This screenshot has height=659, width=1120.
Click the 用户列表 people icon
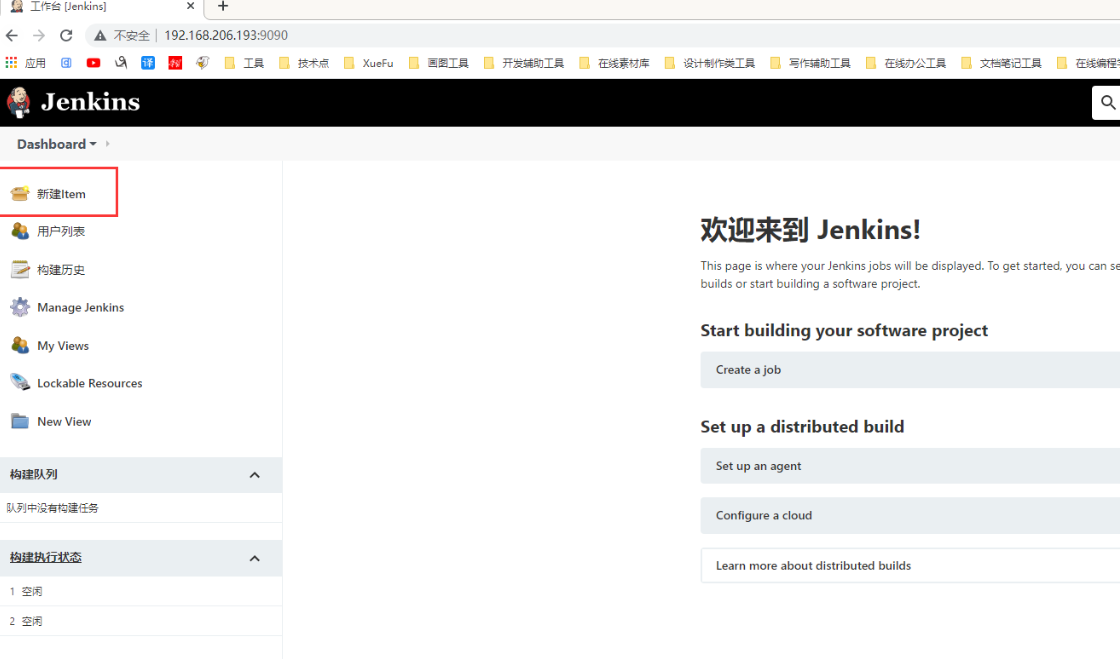[x=20, y=231]
